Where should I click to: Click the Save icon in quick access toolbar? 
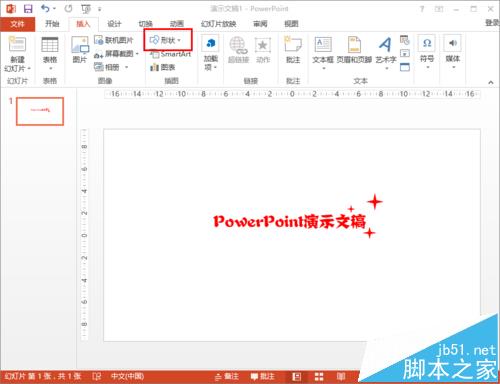coord(28,9)
